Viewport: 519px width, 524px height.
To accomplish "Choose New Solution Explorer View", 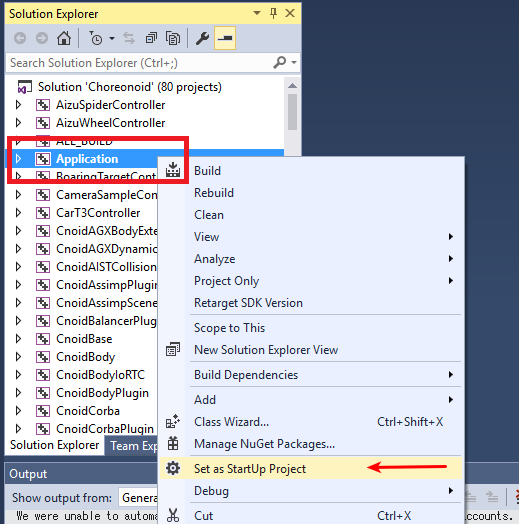I will 311,350.
